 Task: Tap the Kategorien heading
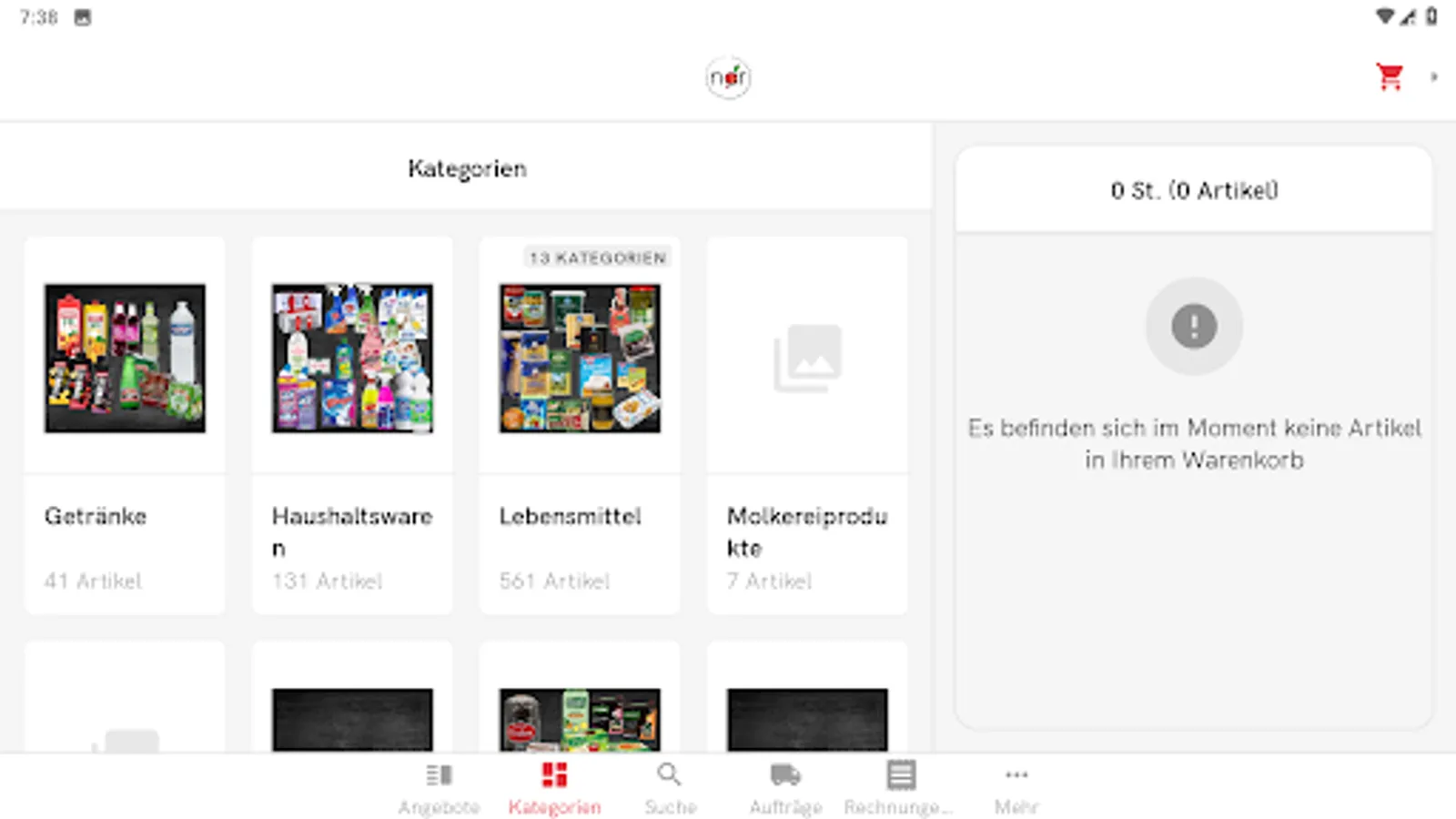point(467,168)
